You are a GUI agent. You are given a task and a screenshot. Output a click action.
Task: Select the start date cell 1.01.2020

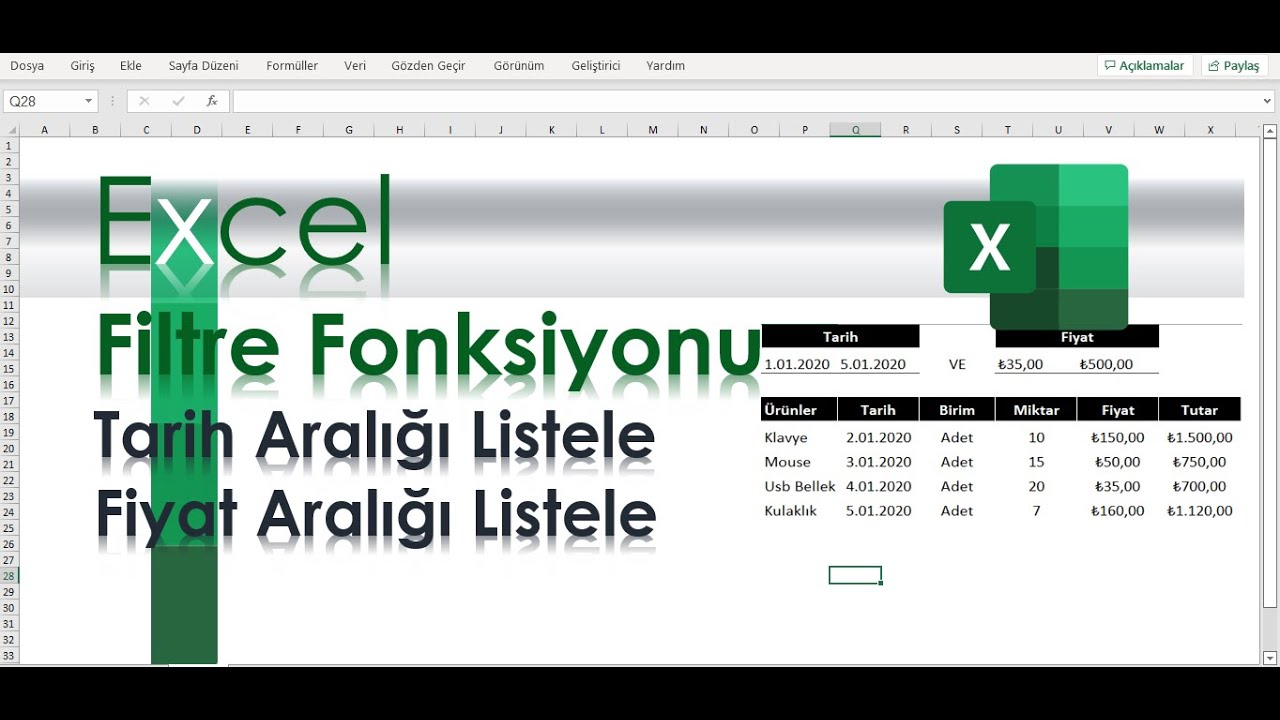[797, 364]
